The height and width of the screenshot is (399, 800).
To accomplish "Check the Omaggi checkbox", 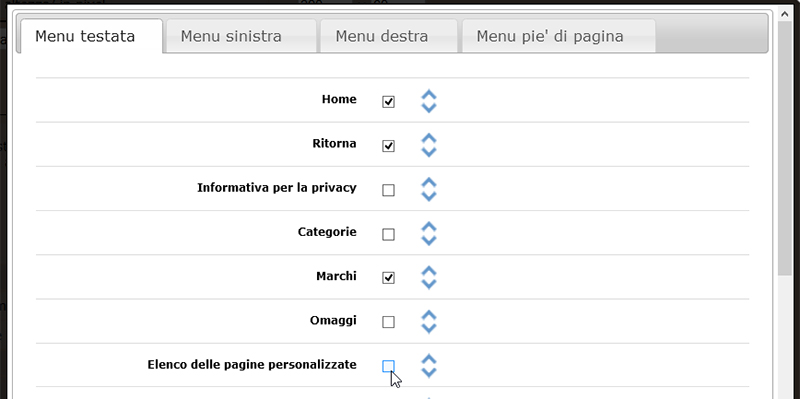I will point(388,322).
